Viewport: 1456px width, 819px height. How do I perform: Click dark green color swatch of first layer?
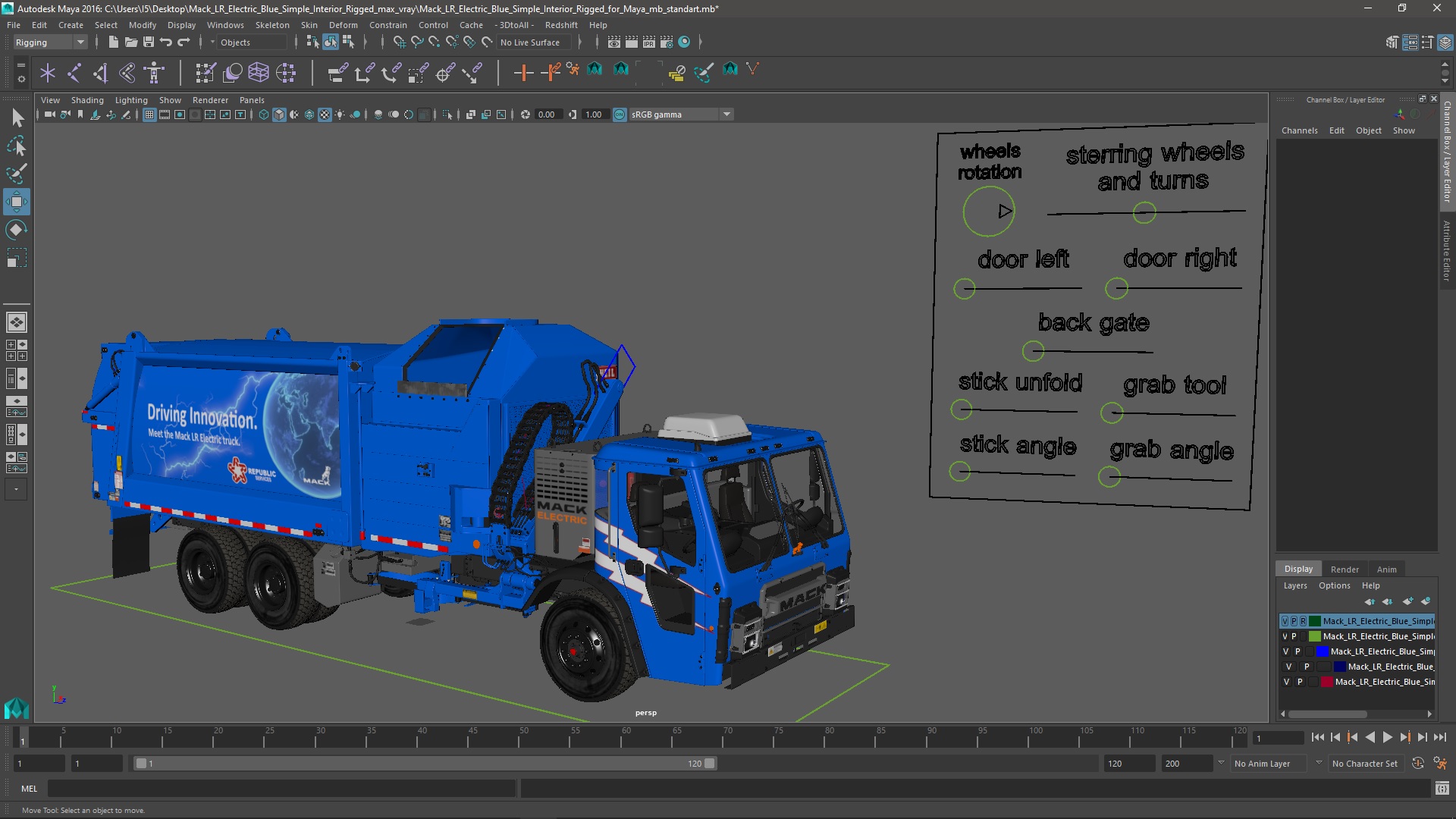(1315, 621)
